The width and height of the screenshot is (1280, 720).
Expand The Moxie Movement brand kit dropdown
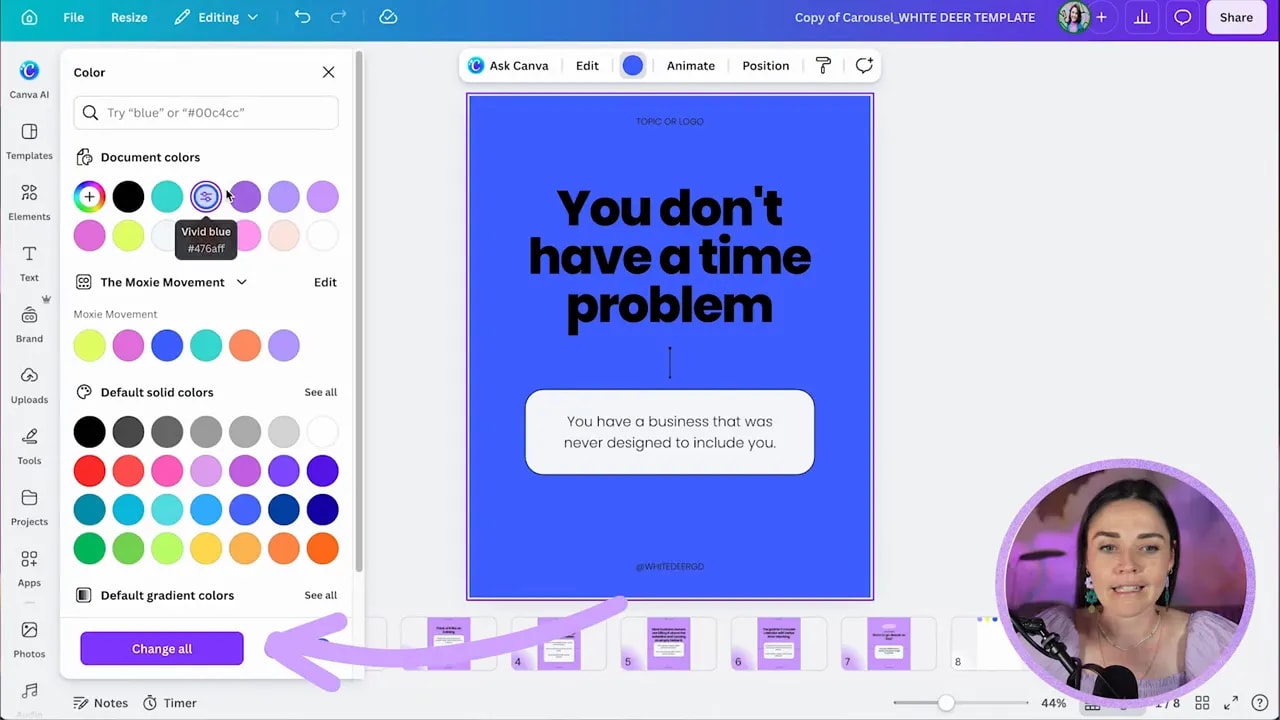[x=241, y=282]
